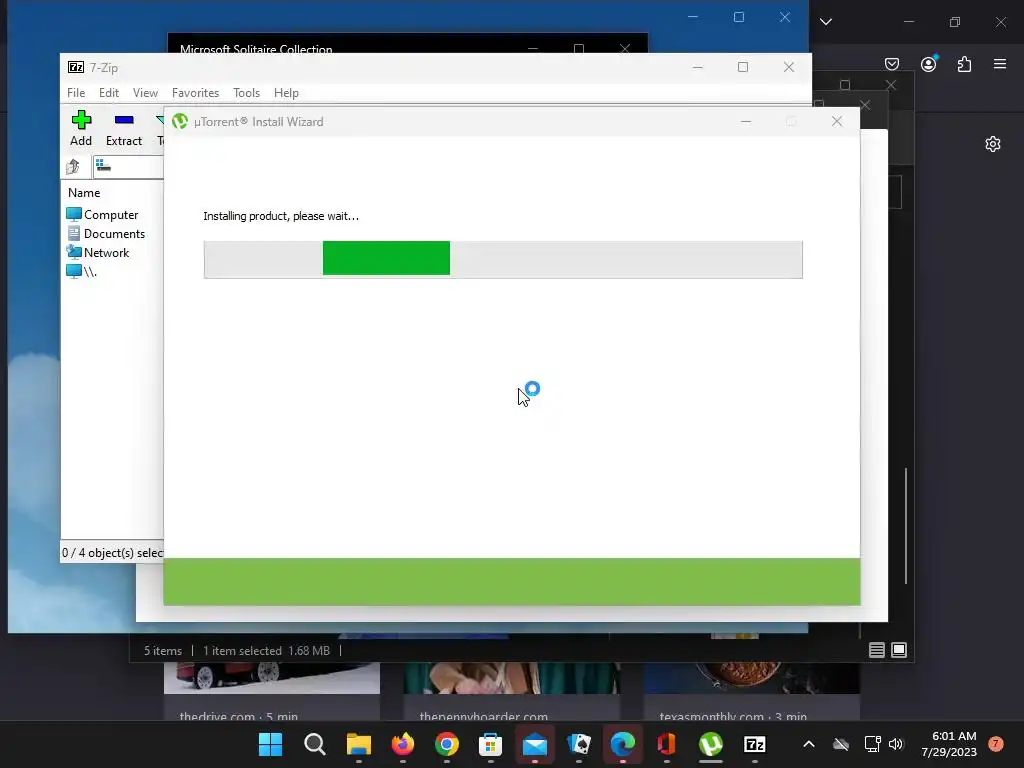Open Mail app from taskbar
This screenshot has height=768, width=1024.
click(535, 744)
